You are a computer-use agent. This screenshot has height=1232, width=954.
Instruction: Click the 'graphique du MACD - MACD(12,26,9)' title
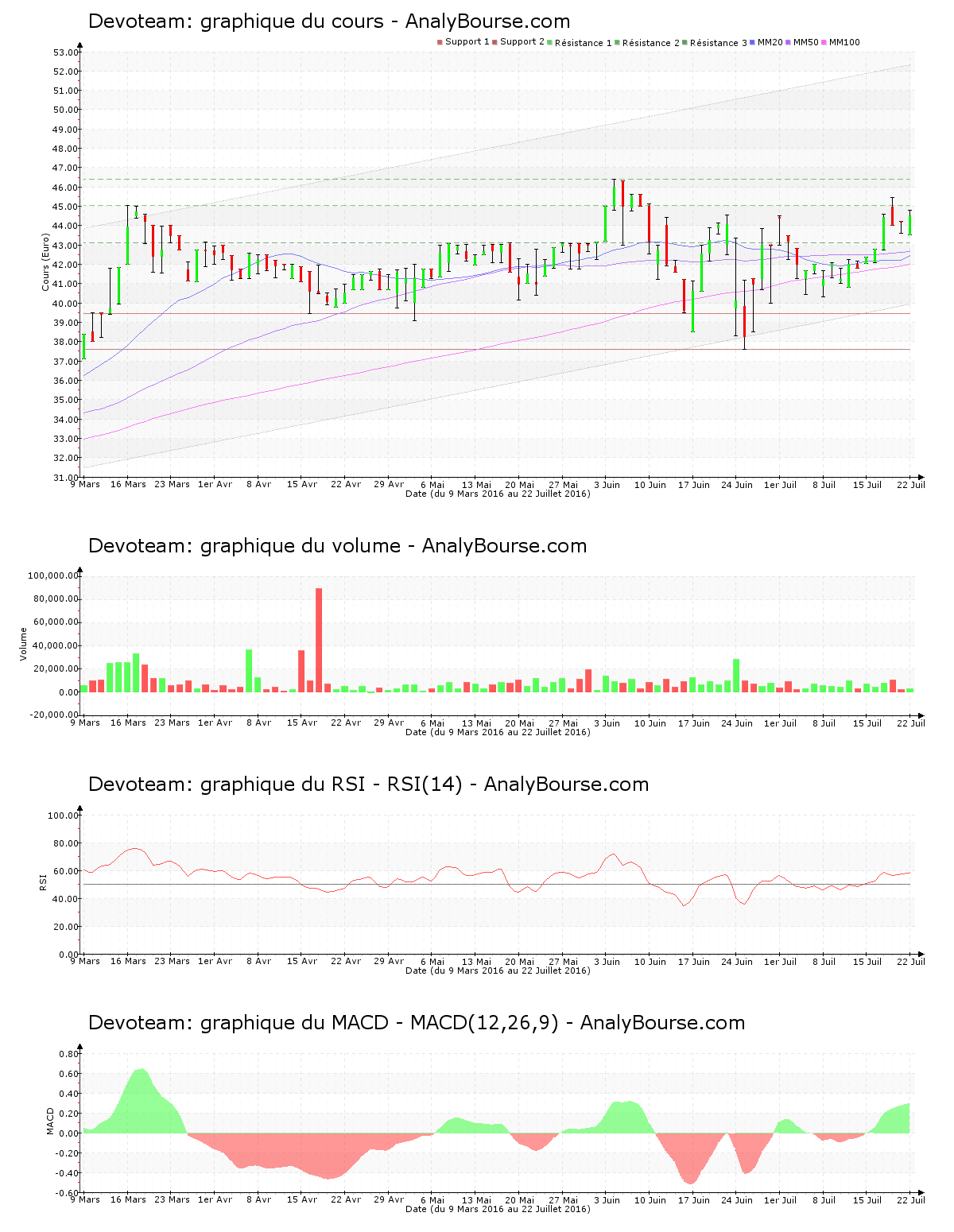coord(379,1023)
